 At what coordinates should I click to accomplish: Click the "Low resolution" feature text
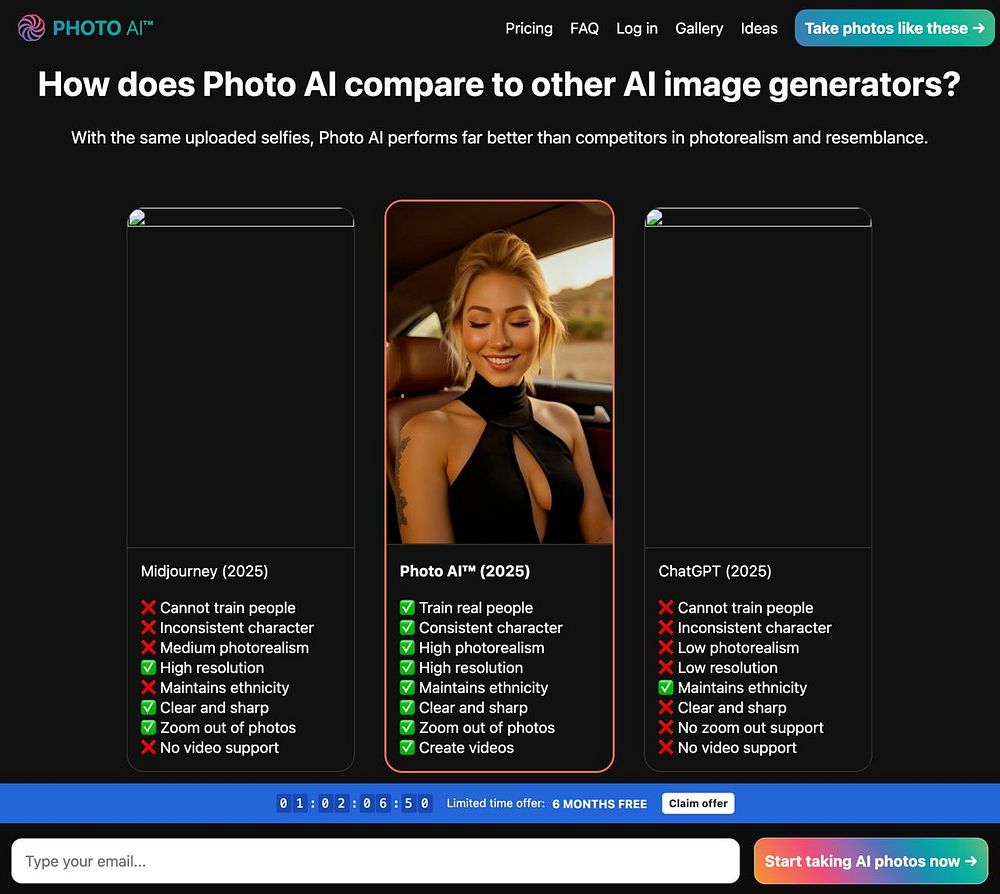[x=728, y=668]
